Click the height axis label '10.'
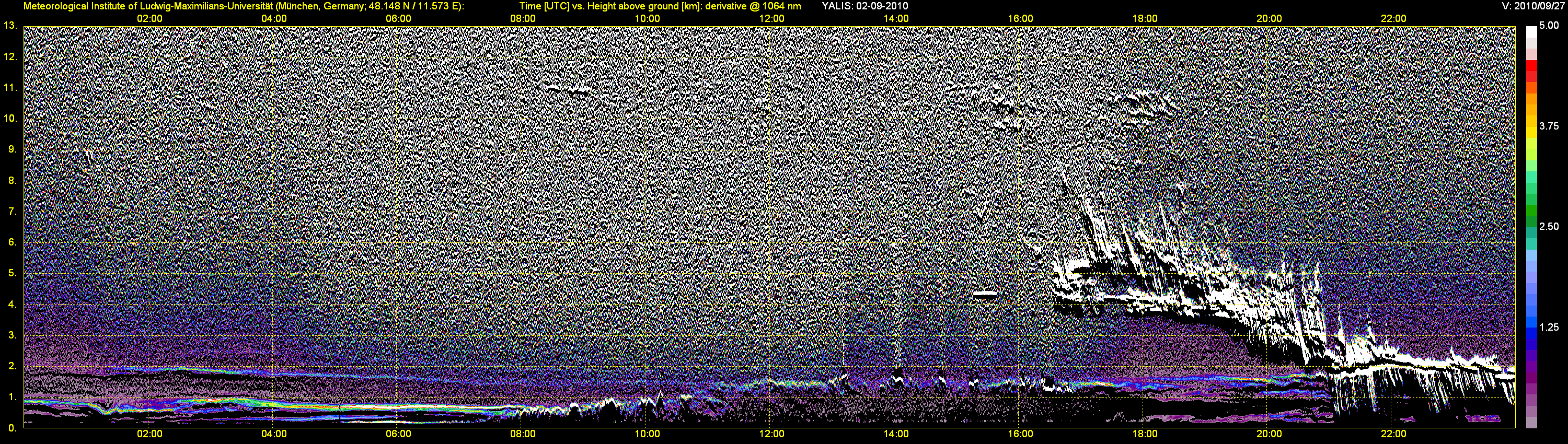The width and height of the screenshot is (1568, 444). click(10, 118)
